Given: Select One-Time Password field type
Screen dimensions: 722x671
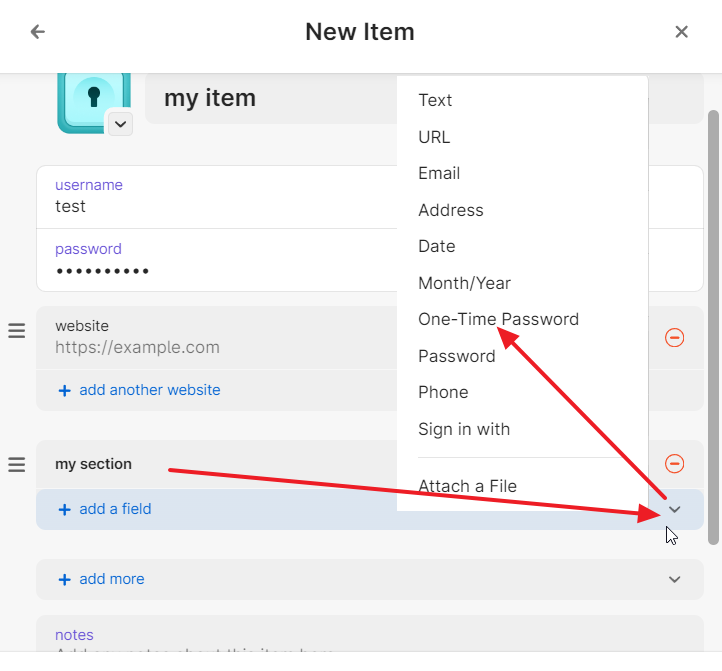Looking at the screenshot, I should 498,320.
